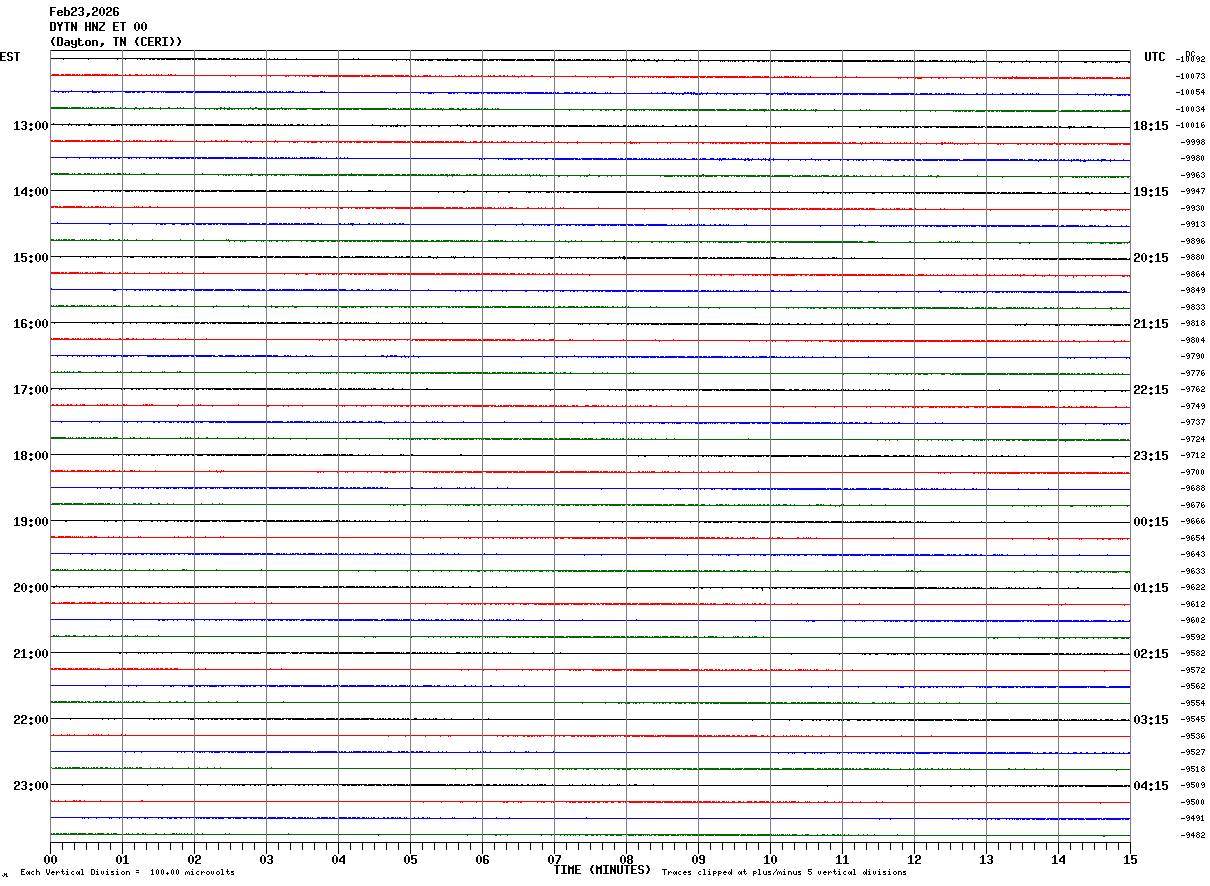The image size is (1210, 886).
Task: Click the 01:15 UTC row label
Action: click(1150, 588)
